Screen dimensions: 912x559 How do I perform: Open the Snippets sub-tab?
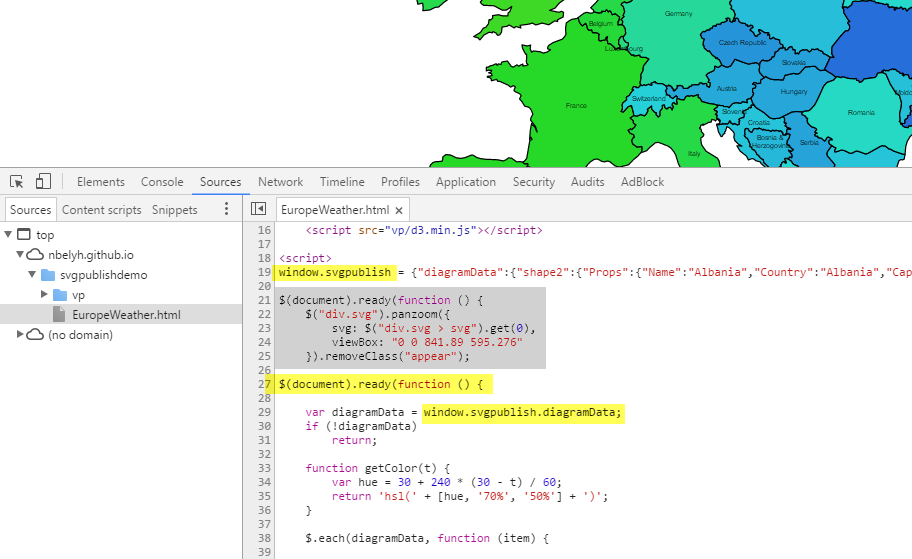point(174,210)
